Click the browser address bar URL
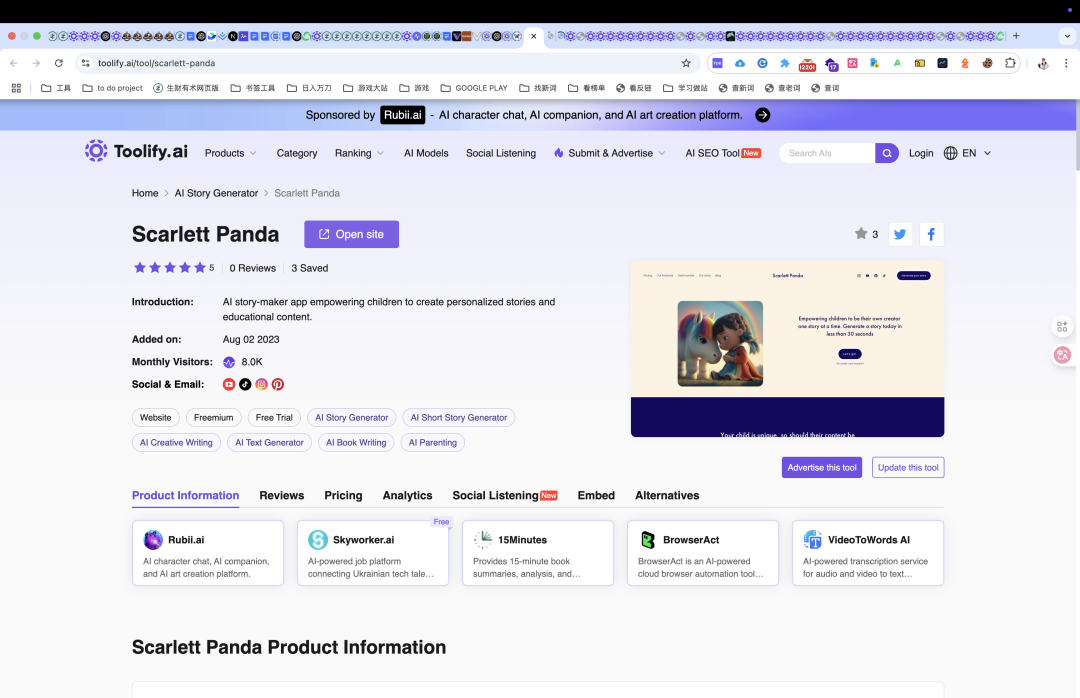 (156, 63)
